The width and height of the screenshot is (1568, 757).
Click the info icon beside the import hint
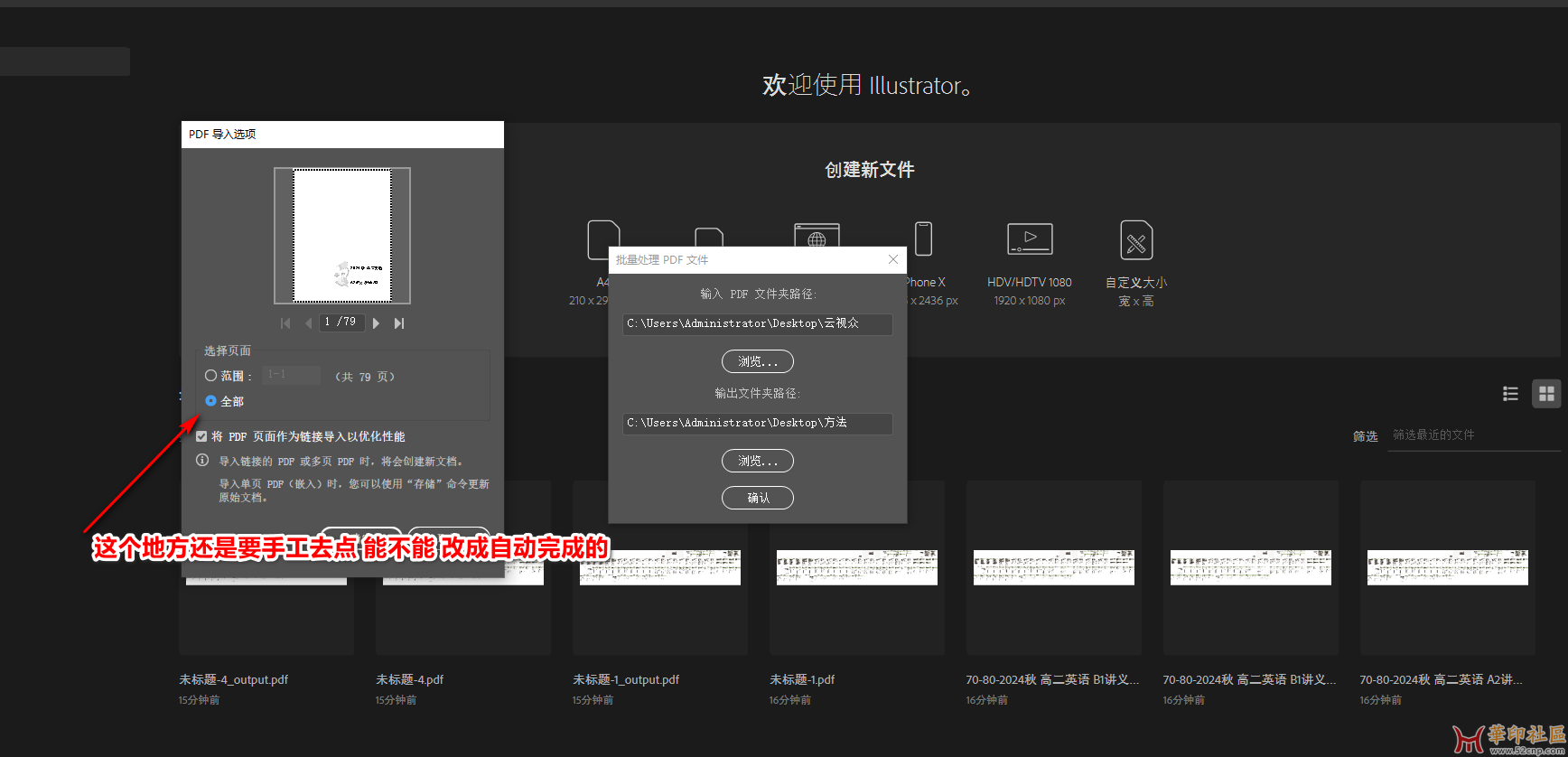[x=202, y=461]
